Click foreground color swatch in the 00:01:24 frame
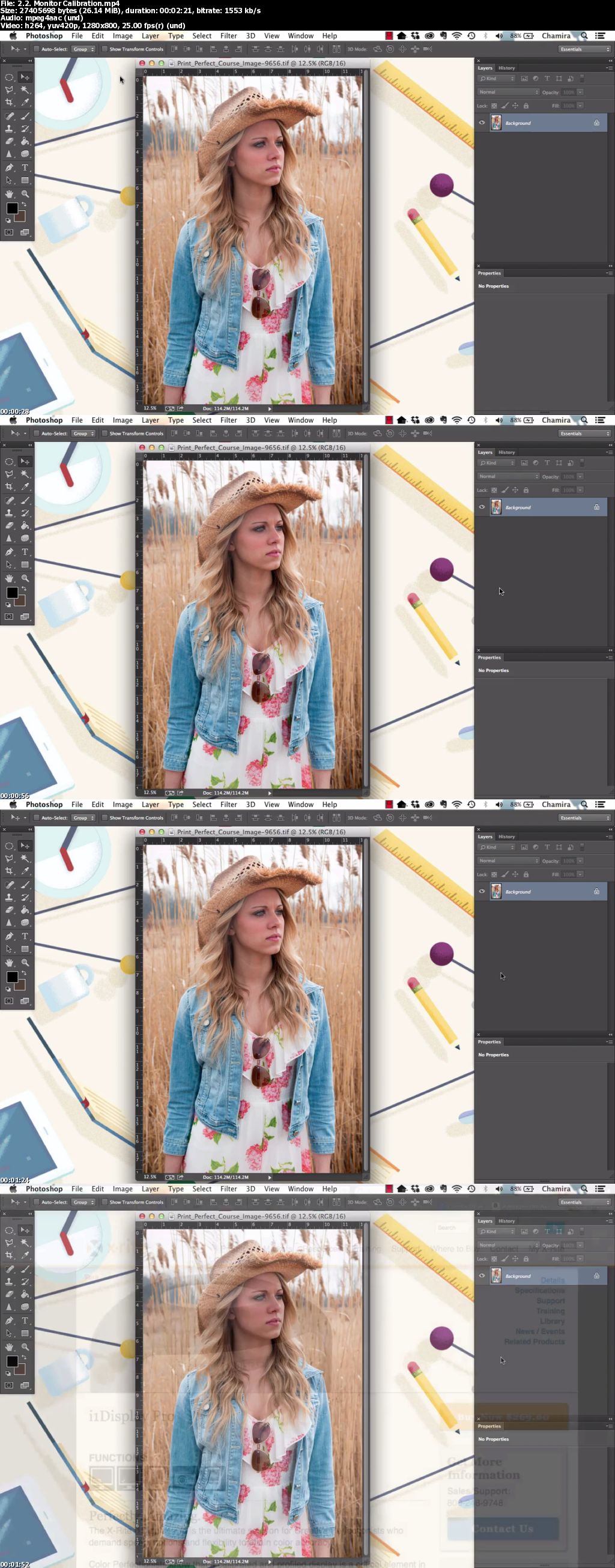Viewport: 615px width, 1568px height. pyautogui.click(x=11, y=977)
